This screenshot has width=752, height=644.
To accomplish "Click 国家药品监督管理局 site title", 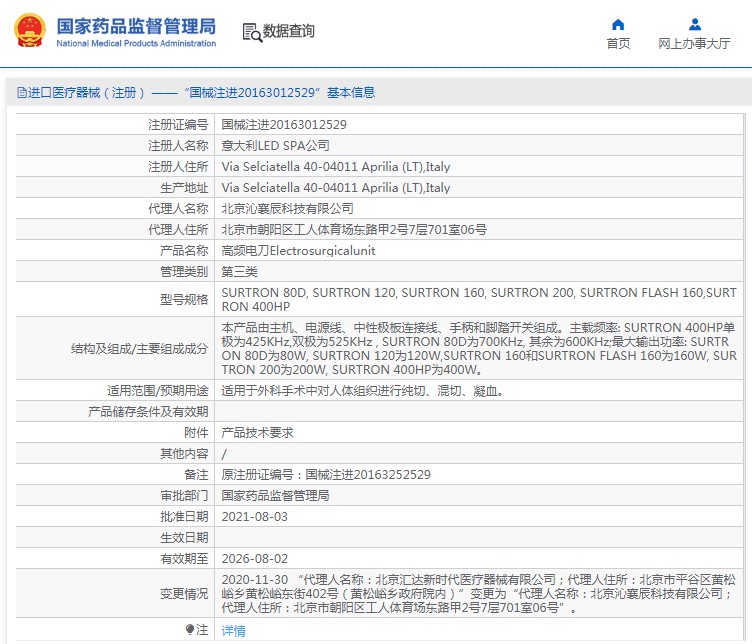I will (x=136, y=26).
